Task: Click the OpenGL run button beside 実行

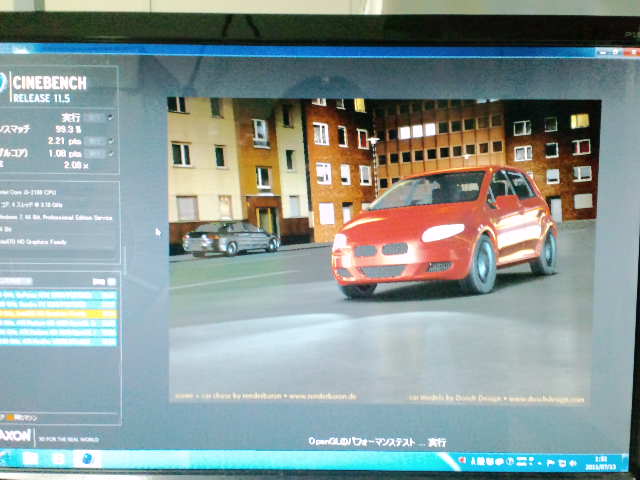Action: pos(94,118)
